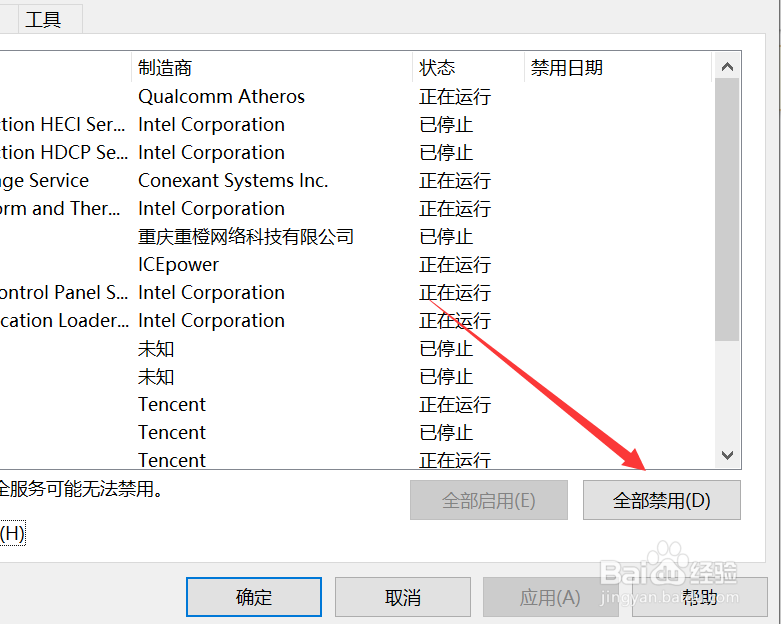Image resolution: width=781 pixels, height=624 pixels.
Task: Open help with the 帮助 button
Action: pyautogui.click(x=699, y=597)
